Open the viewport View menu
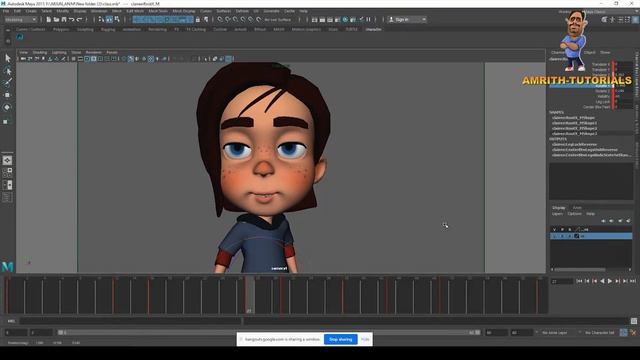The height and width of the screenshot is (360, 640). 24,52
